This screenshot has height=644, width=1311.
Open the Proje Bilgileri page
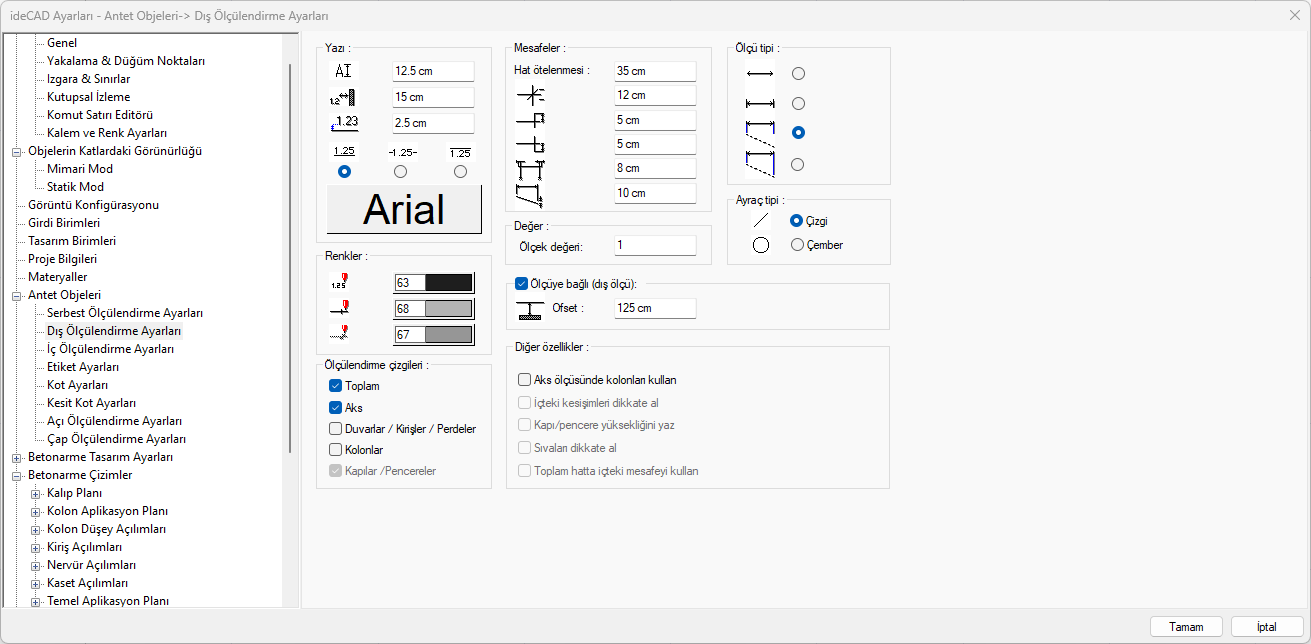[62, 259]
